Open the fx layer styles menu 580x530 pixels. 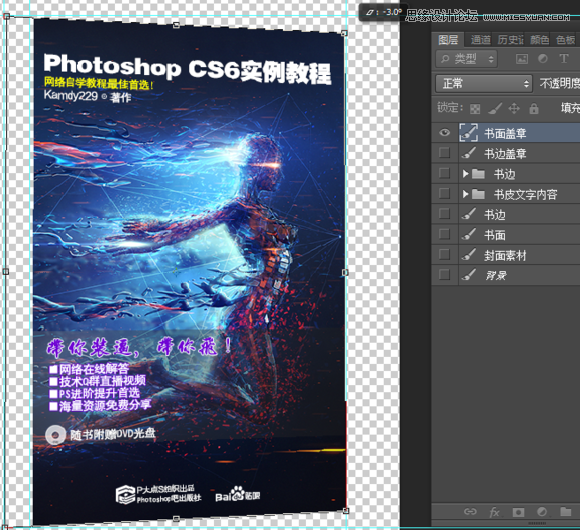[495, 512]
